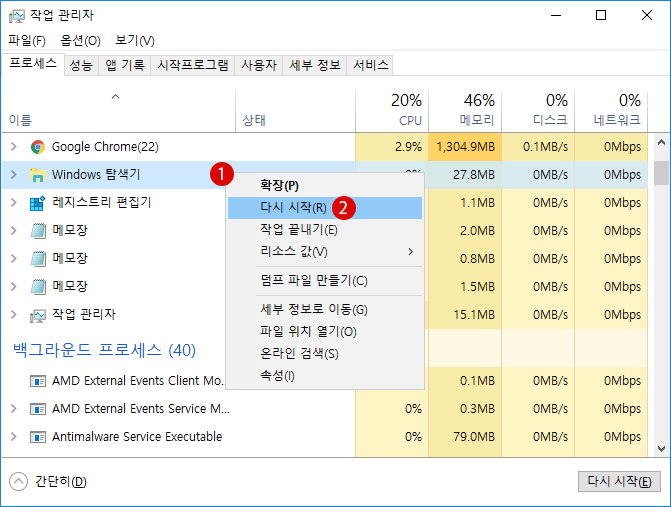Image resolution: width=671 pixels, height=507 pixels.
Task: Expand the Windows 탐색기 process row
Action: (x=14, y=175)
